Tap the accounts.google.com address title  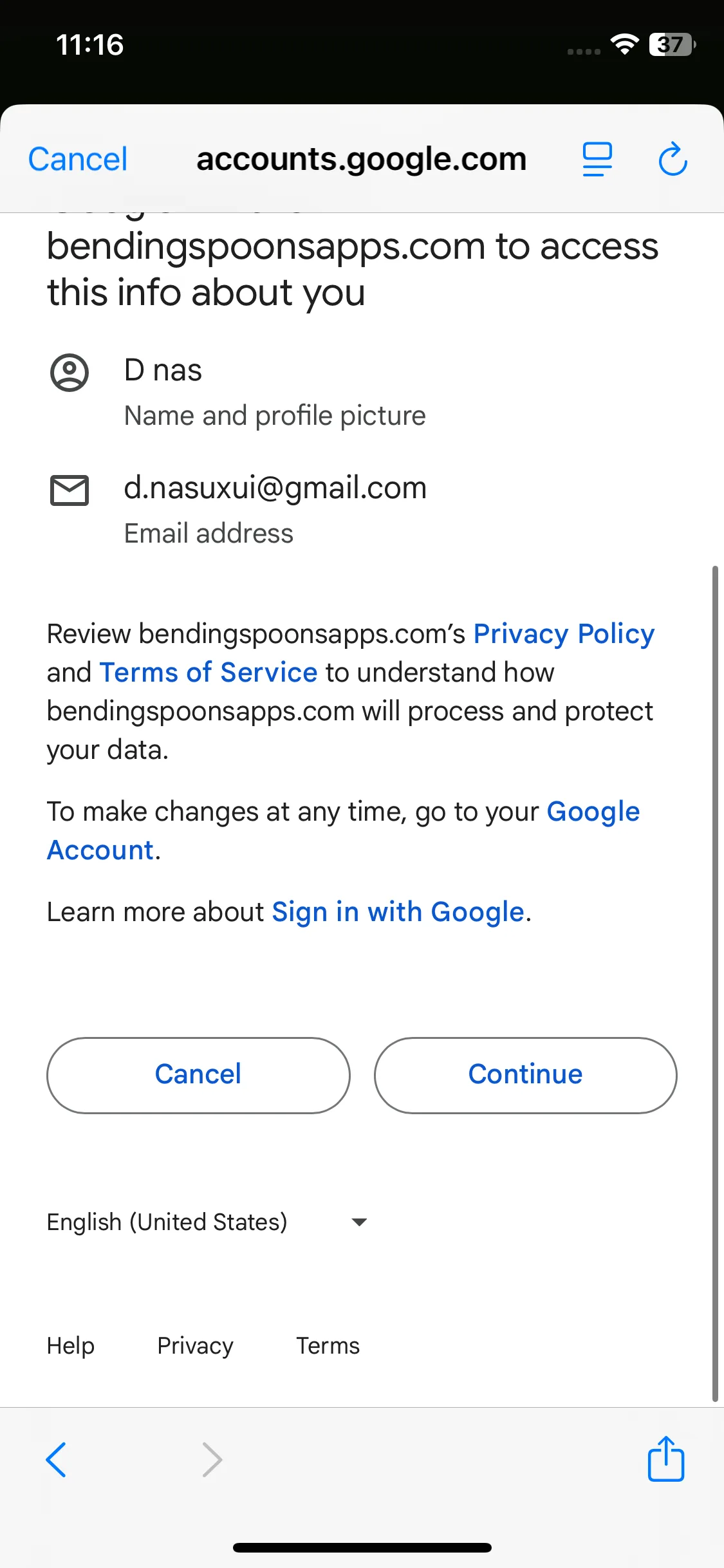[361, 159]
